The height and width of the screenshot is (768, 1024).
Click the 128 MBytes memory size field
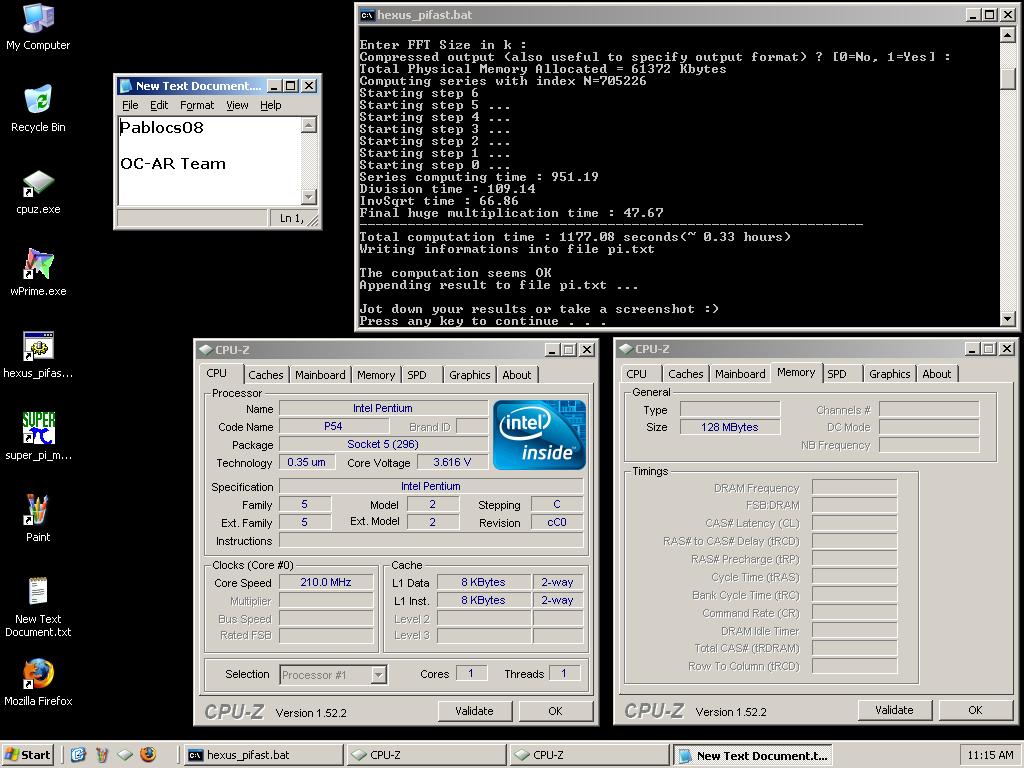click(729, 427)
